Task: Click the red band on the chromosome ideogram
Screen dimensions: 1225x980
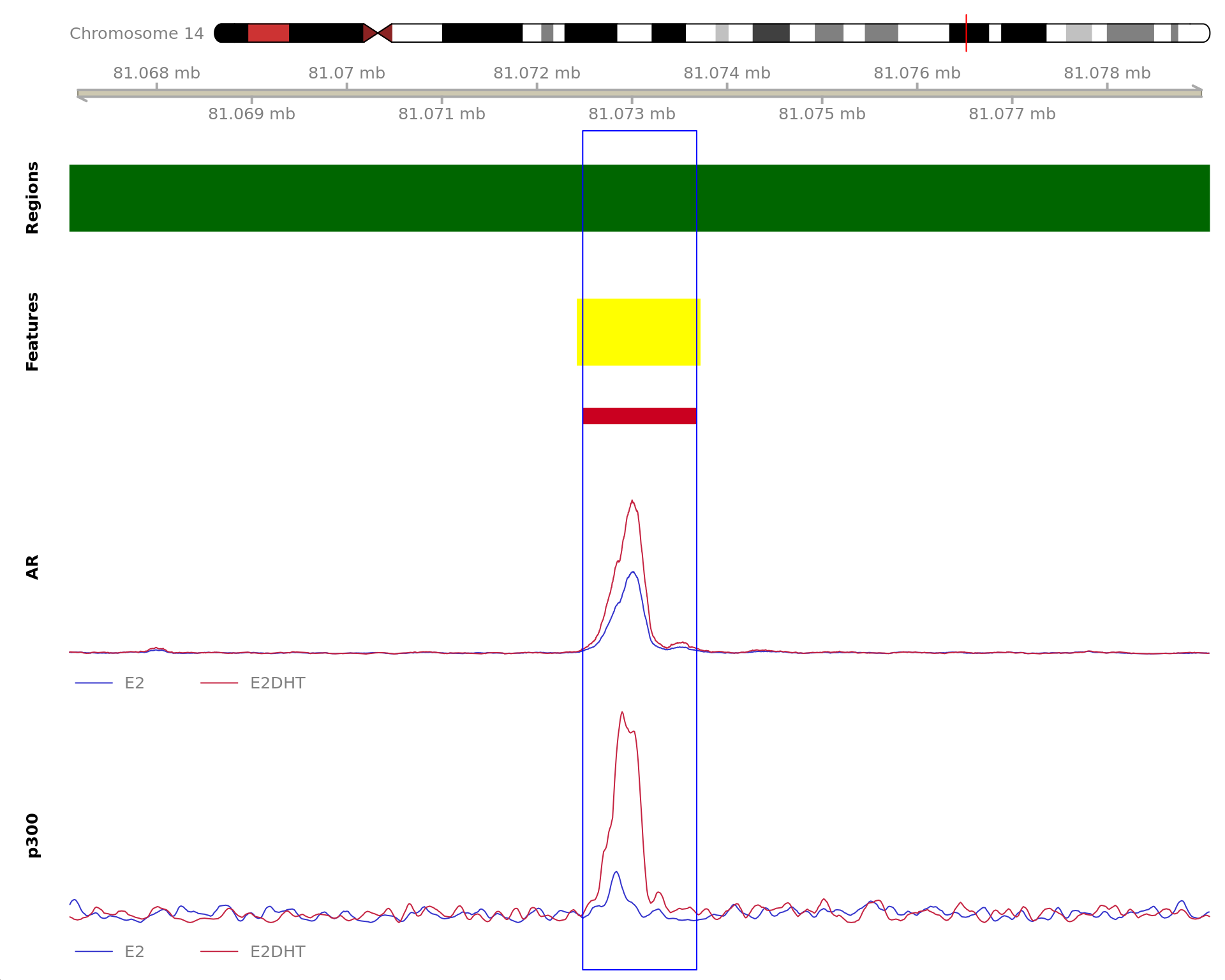Action: [269, 33]
